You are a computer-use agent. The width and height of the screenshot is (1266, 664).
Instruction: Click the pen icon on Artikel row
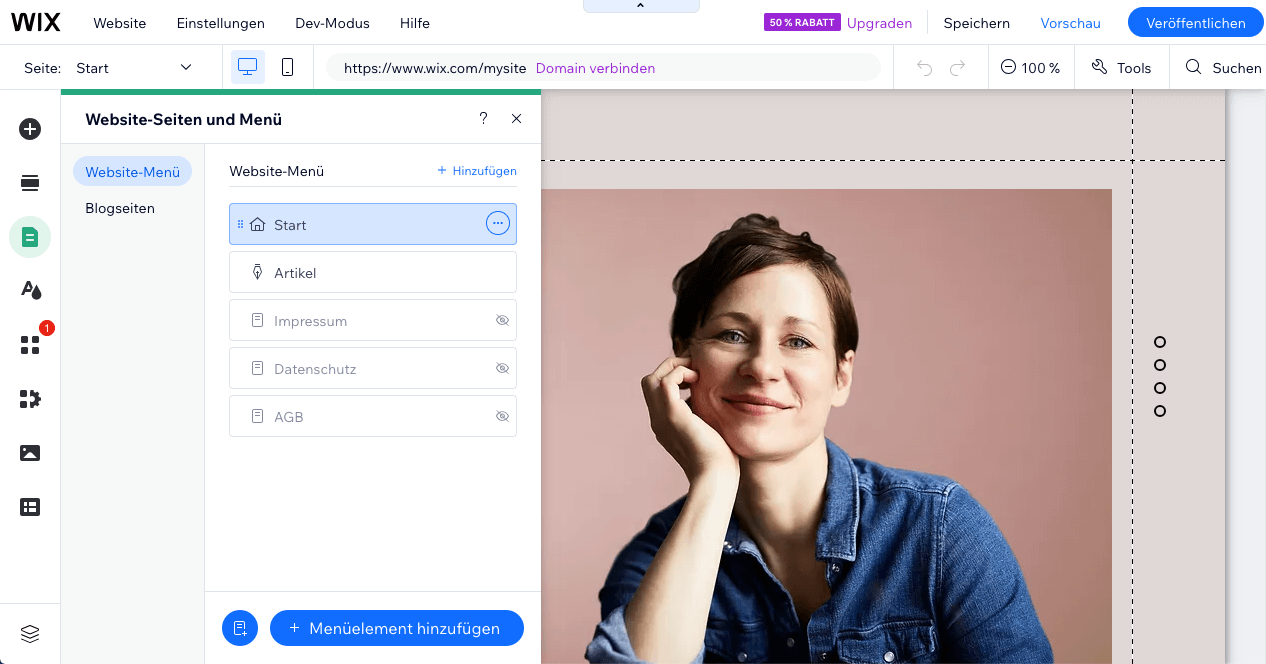pos(257,272)
